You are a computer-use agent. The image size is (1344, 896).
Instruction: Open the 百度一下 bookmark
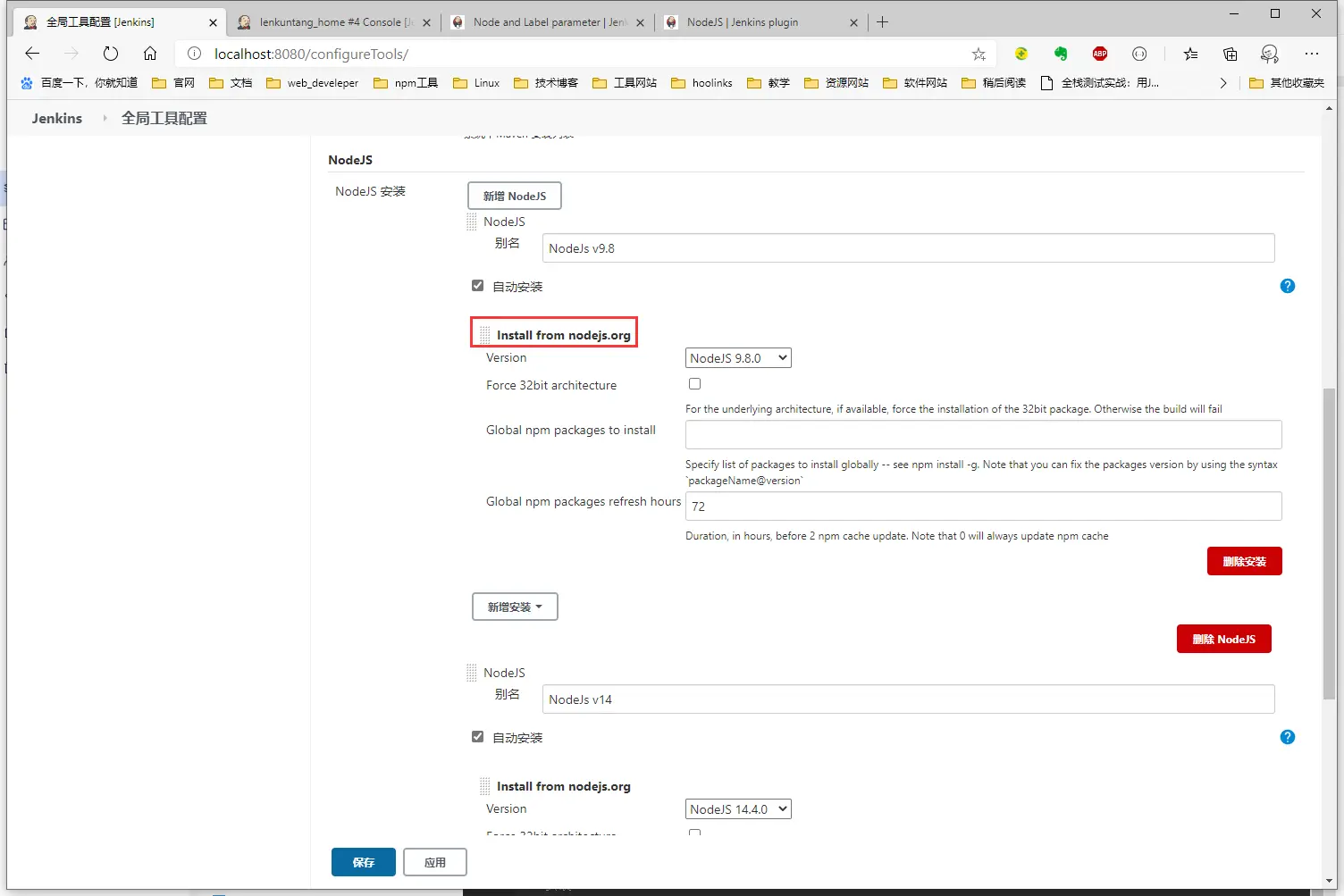(x=79, y=83)
